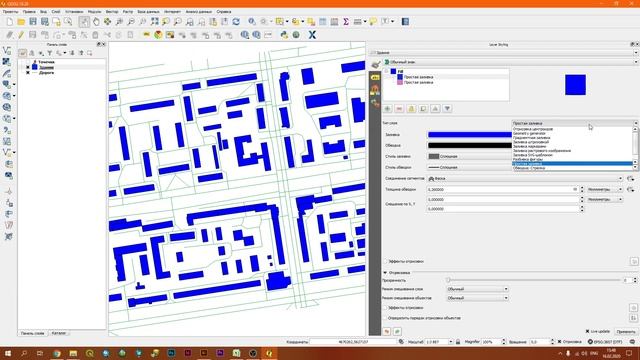Open the Labels tab in Layer Styling
Screen dimensions: 640x360
[x=375, y=77]
